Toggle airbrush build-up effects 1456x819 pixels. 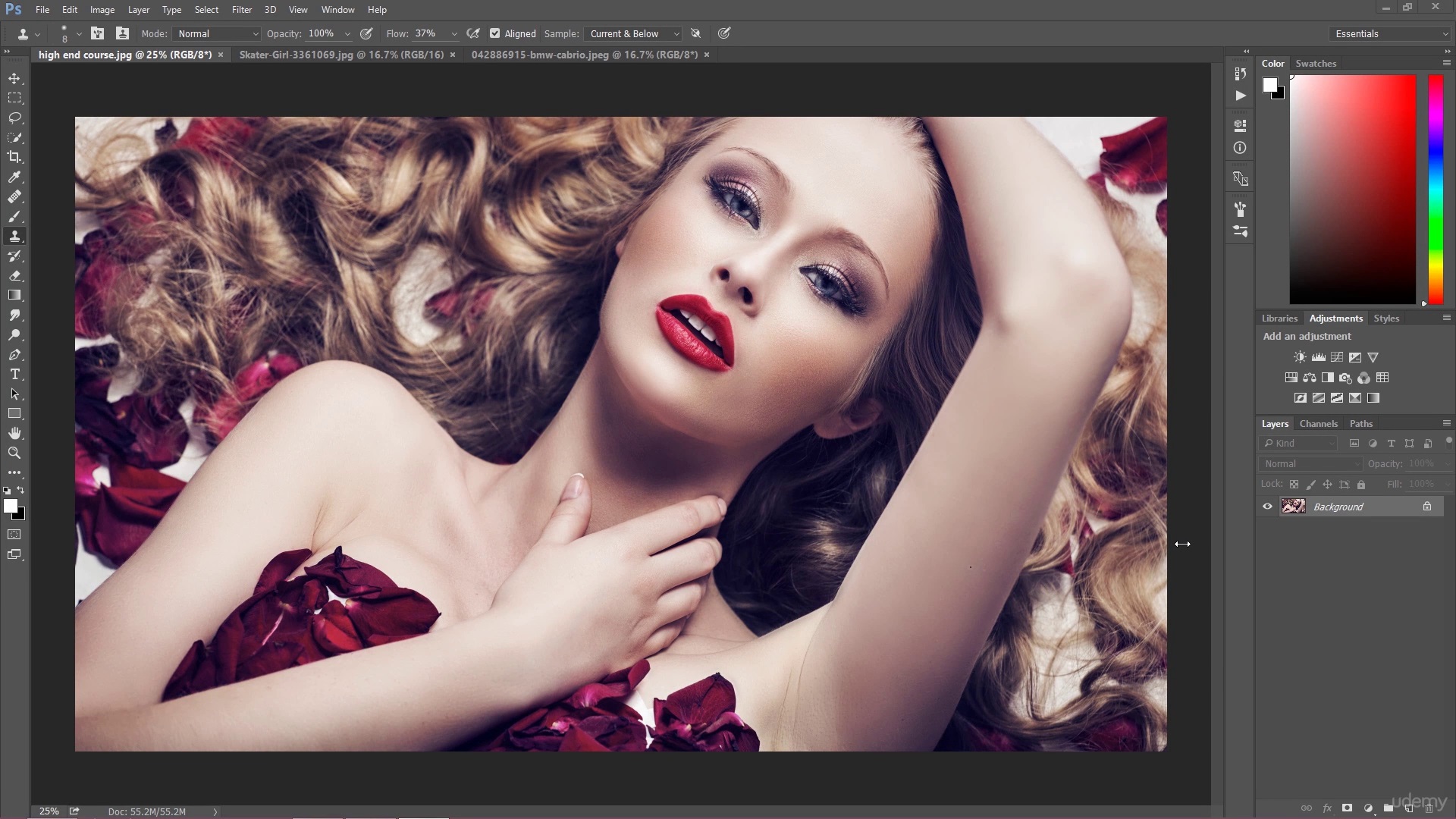pos(473,33)
